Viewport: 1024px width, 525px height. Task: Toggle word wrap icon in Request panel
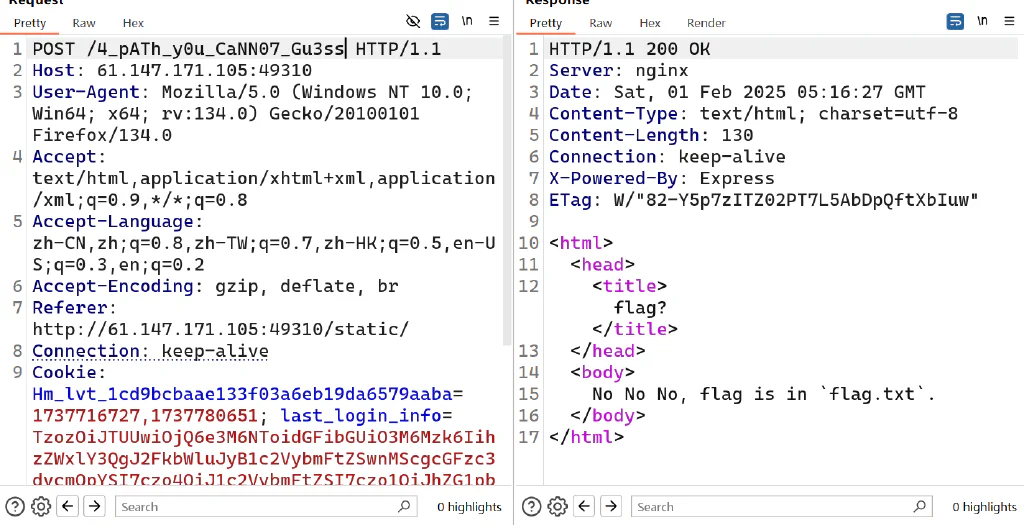[x=440, y=22]
